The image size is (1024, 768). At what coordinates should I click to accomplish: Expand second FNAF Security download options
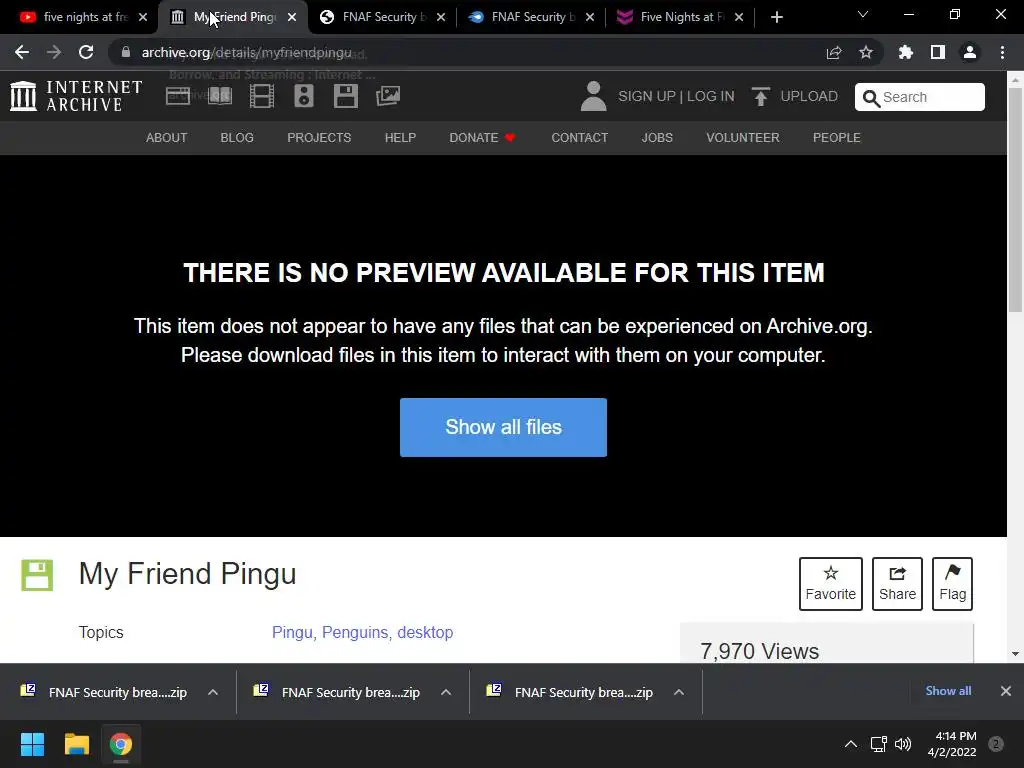(446, 692)
